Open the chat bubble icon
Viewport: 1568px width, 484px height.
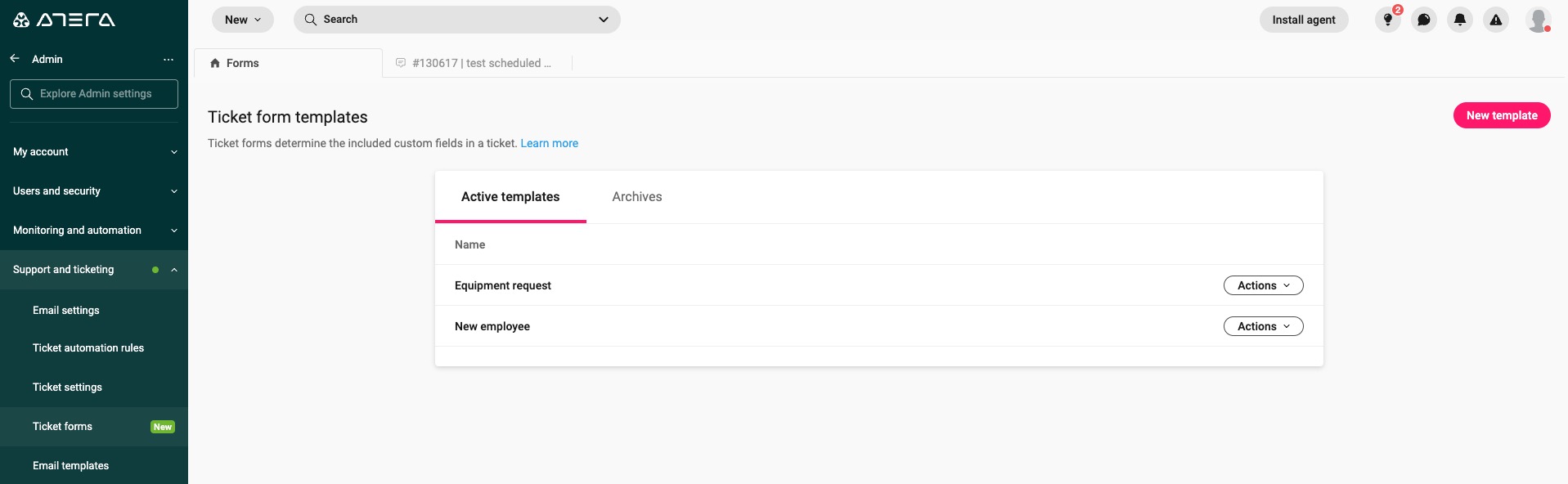(x=1423, y=20)
